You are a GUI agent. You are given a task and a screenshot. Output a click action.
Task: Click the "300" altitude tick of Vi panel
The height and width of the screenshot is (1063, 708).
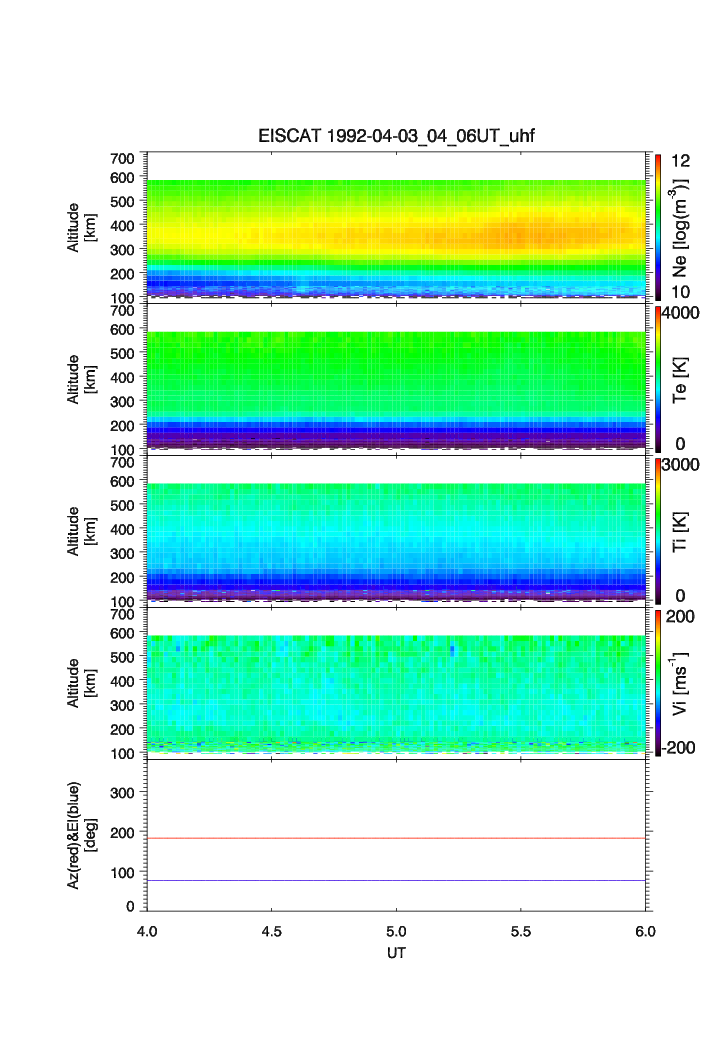tap(122, 705)
